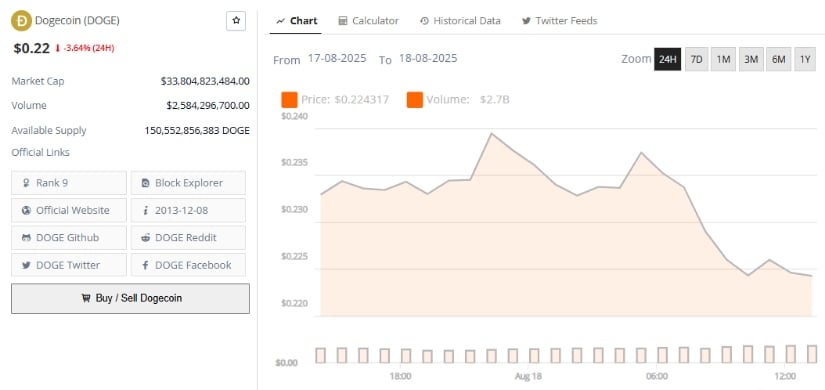Open the DOGE Reddit link
Screen dimensions: 825x390
(188, 237)
